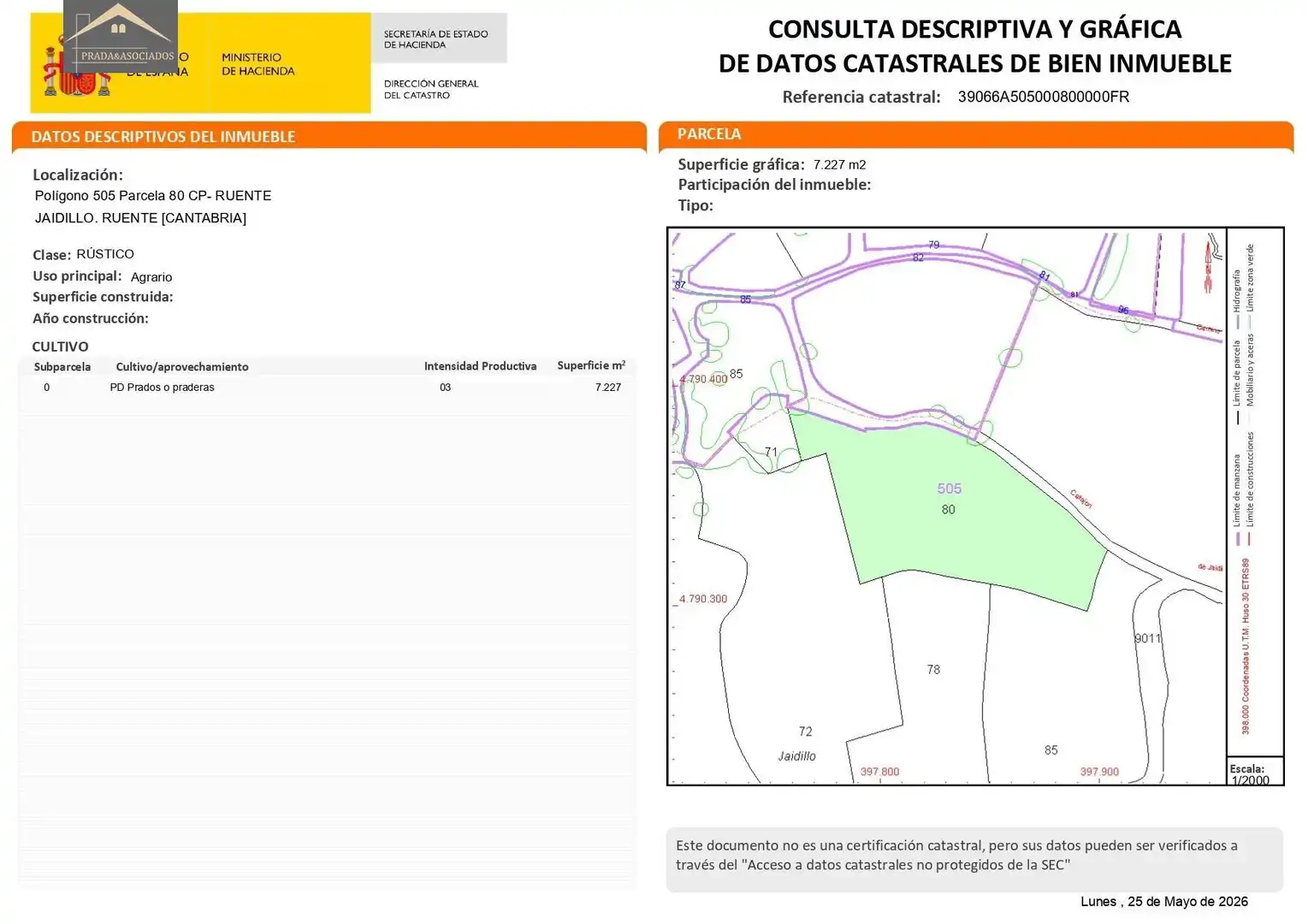This screenshot has height=924, width=1308.
Task: Click the Dirección General del Catastro label
Action: click(x=430, y=89)
